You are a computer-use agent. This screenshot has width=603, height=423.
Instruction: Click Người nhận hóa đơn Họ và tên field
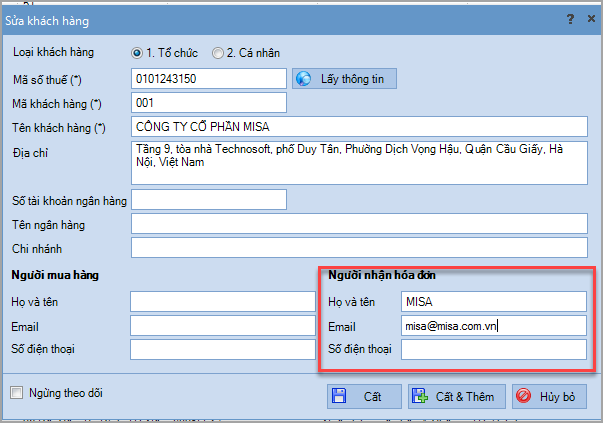coord(494,301)
